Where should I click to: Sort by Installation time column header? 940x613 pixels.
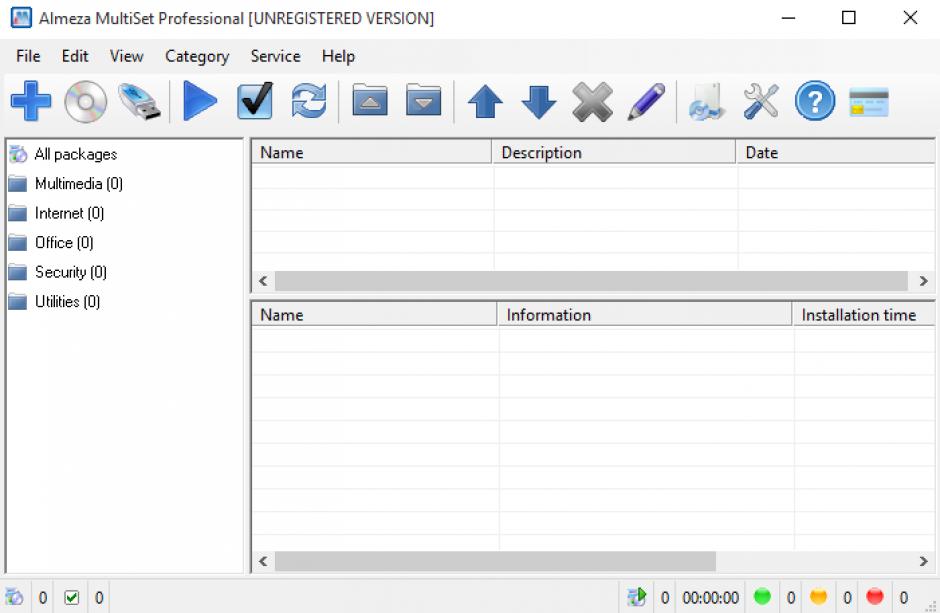(x=863, y=315)
